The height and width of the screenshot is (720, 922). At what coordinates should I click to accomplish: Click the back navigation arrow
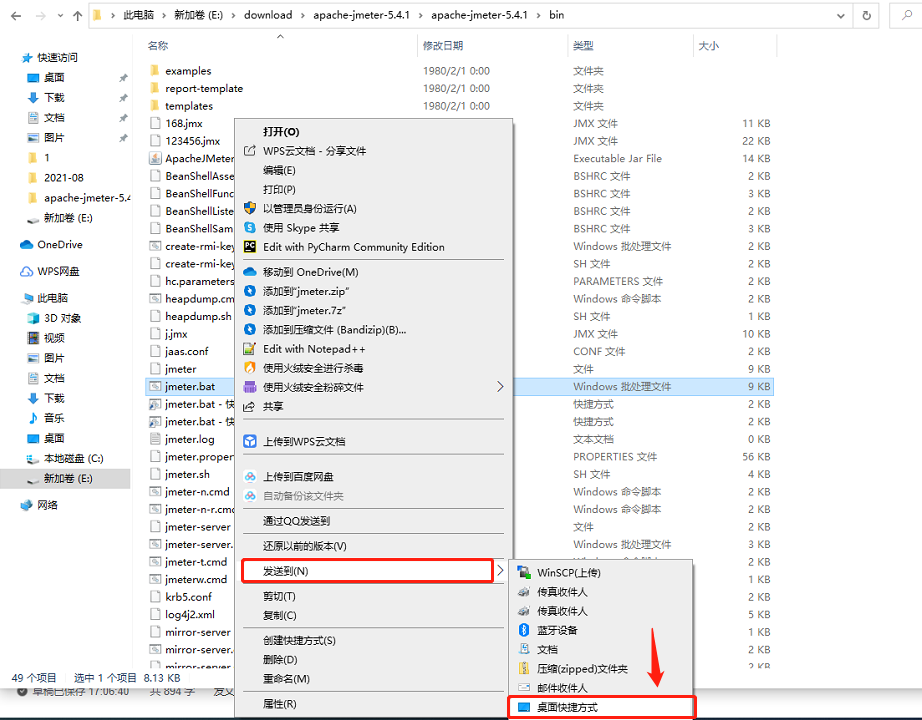tap(15, 16)
